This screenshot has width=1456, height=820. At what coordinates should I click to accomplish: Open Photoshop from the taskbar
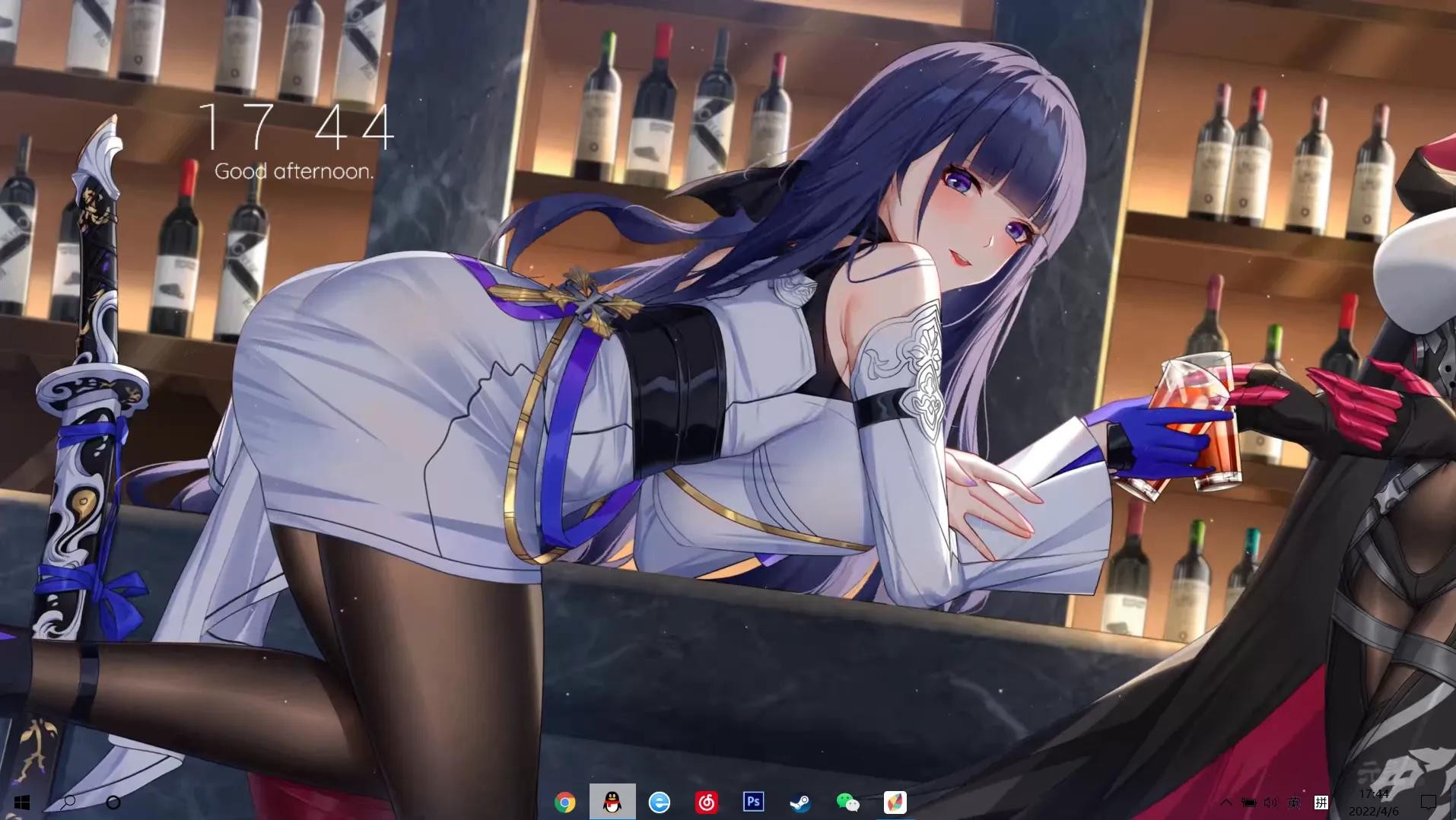(x=753, y=802)
